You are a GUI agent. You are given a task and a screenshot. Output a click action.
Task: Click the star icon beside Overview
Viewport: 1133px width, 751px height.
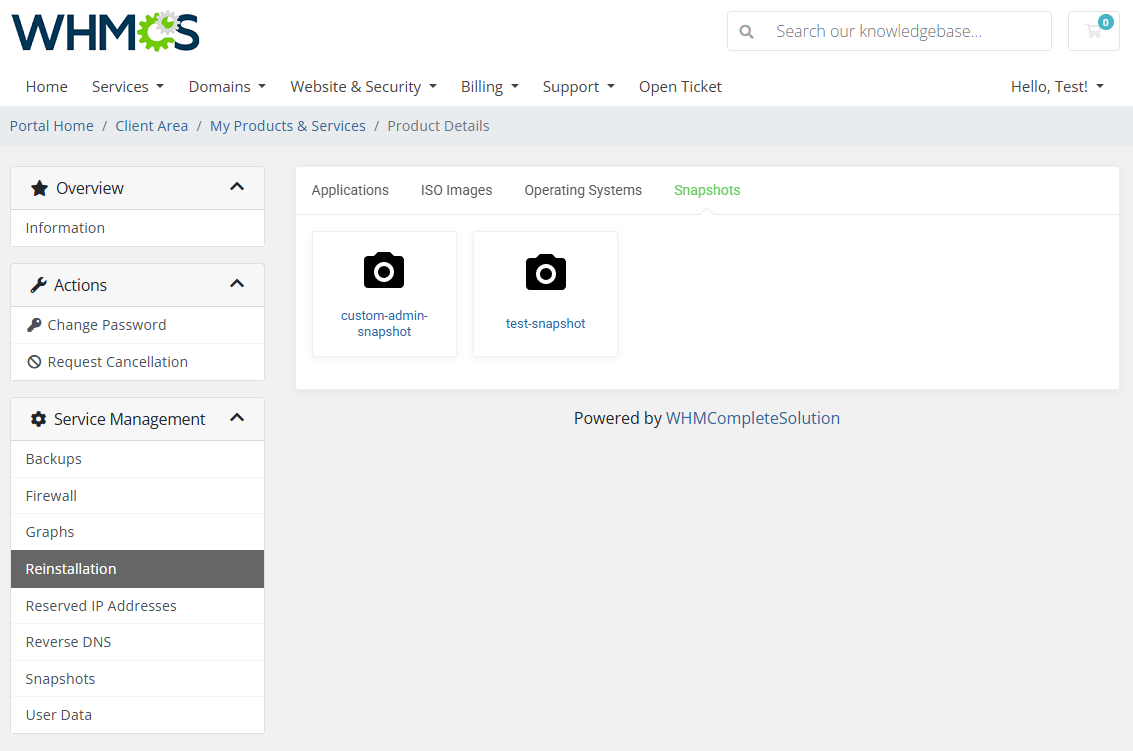click(39, 187)
